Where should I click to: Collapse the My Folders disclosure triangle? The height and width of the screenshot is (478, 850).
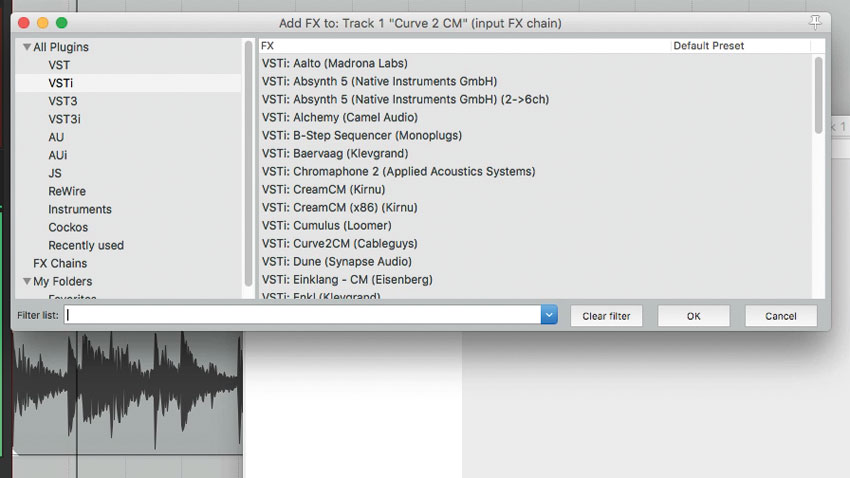pyautogui.click(x=27, y=281)
